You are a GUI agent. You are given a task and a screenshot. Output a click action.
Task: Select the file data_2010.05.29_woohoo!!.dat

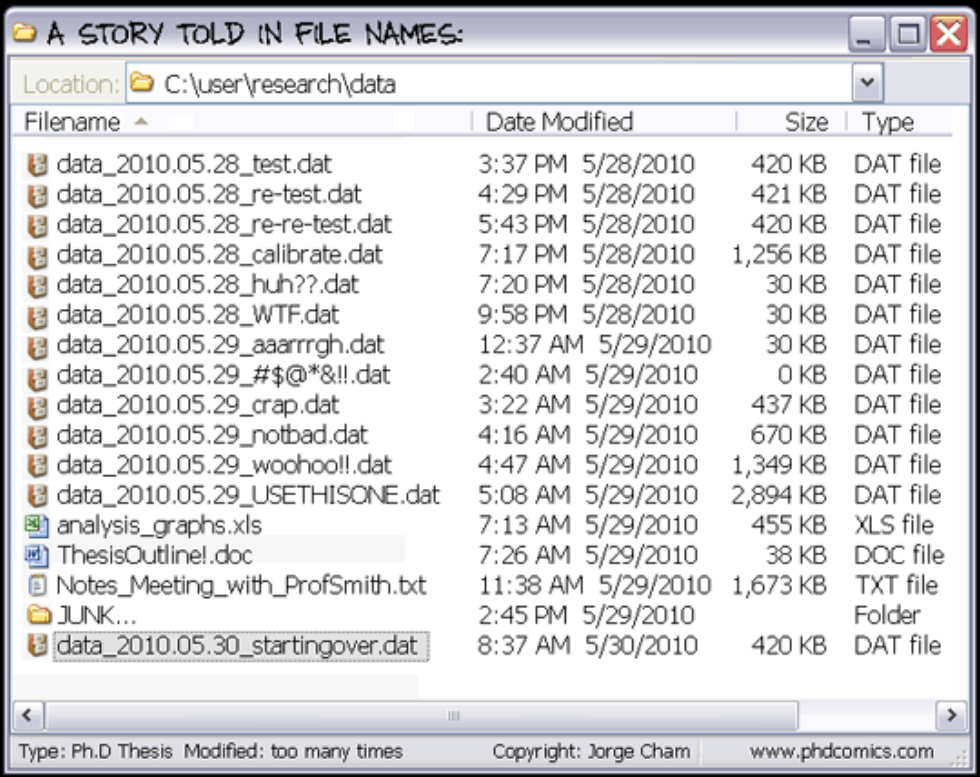(x=224, y=466)
